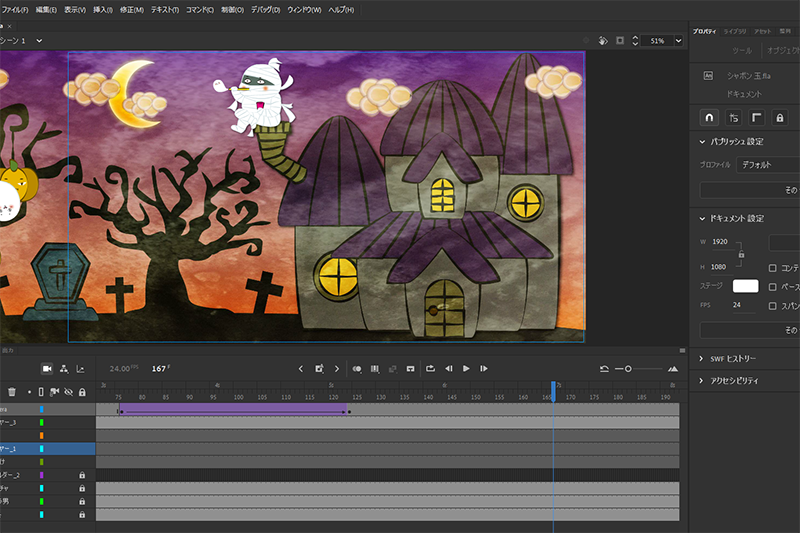
Task: Click the white stage color swatch
Action: [x=745, y=286]
